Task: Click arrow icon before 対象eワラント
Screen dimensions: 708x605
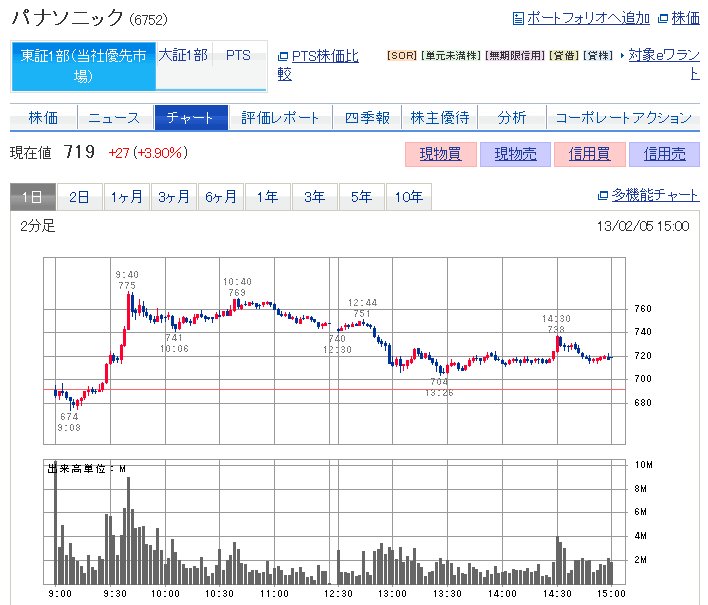Action: point(622,56)
